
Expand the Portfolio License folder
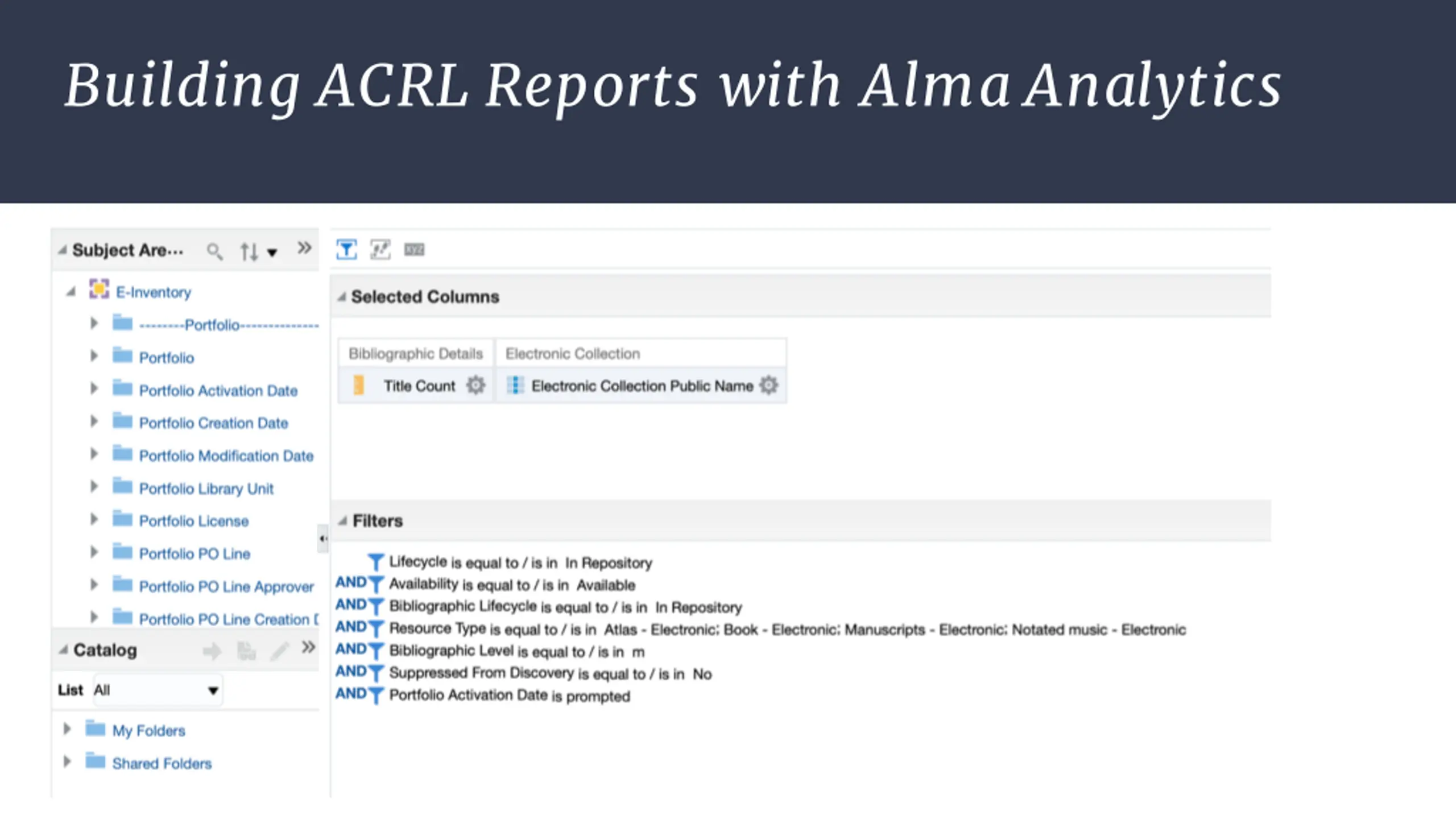click(x=94, y=519)
